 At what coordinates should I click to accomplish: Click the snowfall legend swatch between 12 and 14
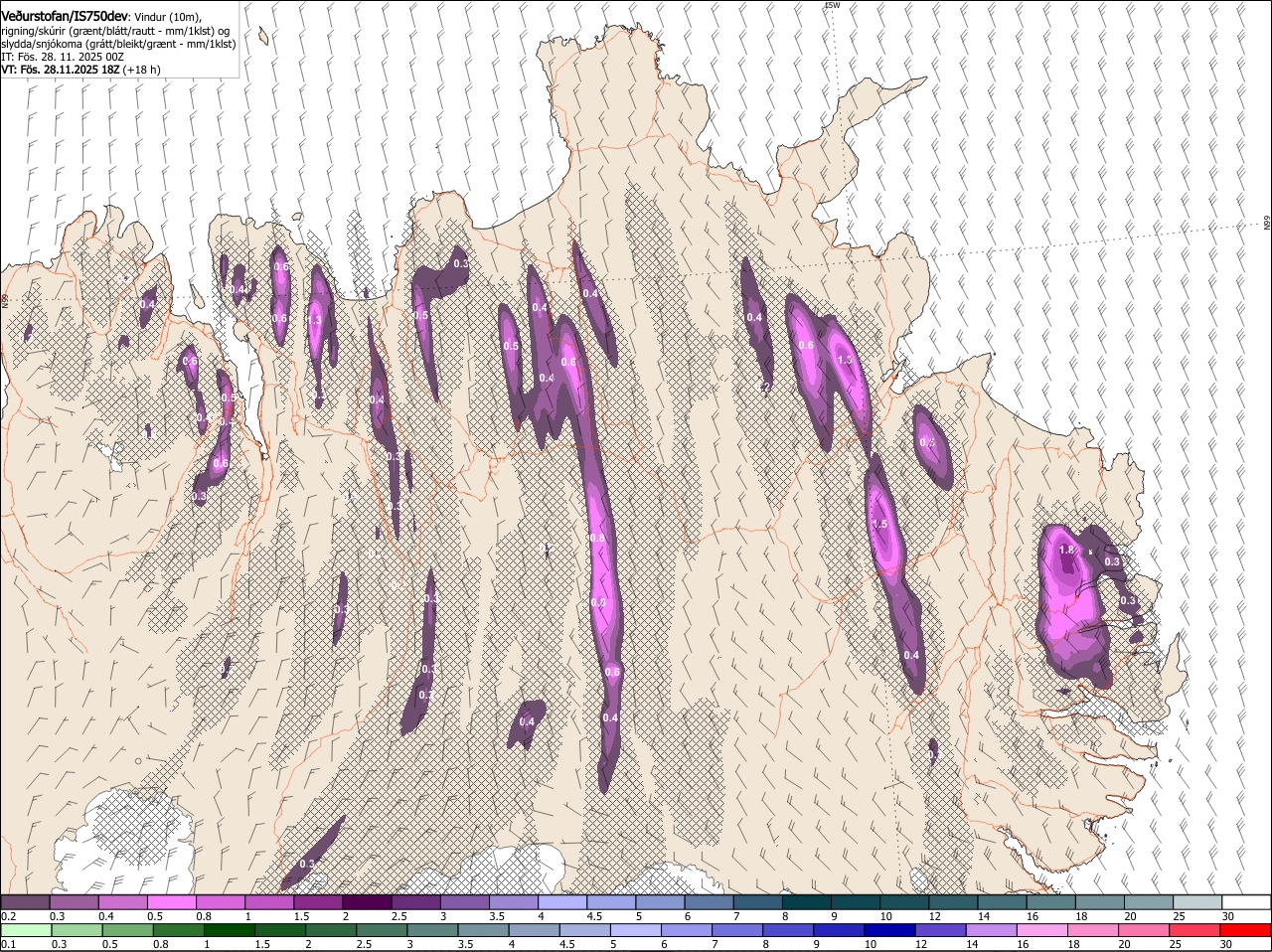point(953,901)
